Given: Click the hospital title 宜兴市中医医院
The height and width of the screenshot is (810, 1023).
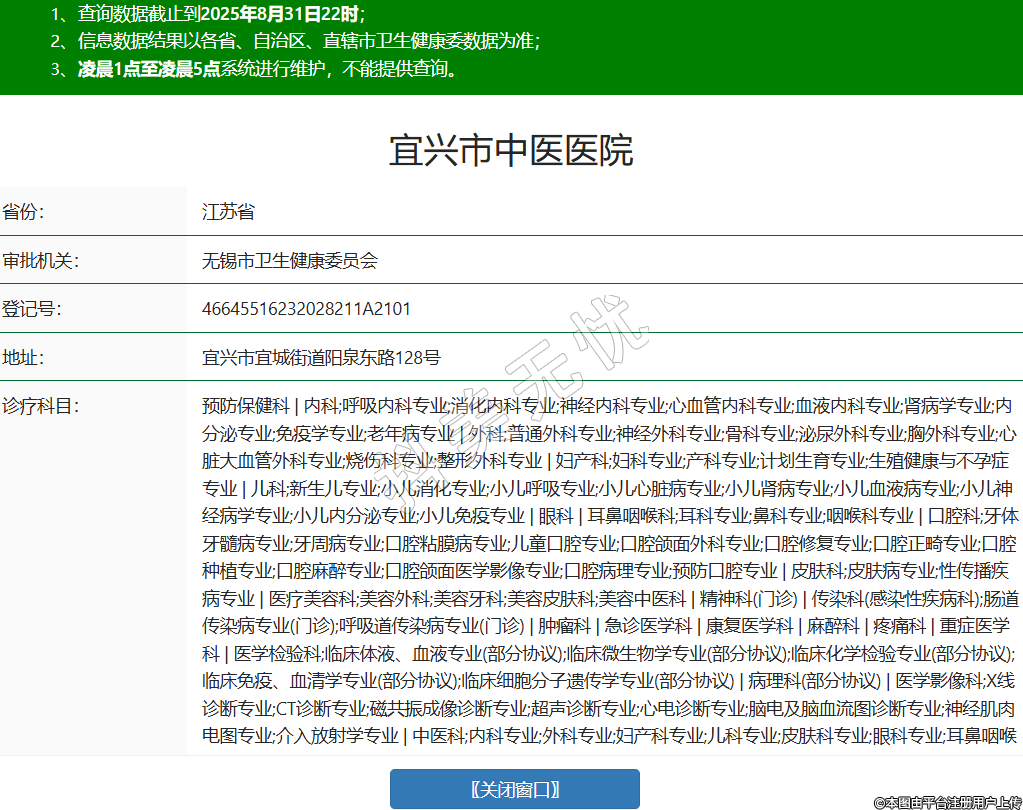Looking at the screenshot, I should [511, 151].
